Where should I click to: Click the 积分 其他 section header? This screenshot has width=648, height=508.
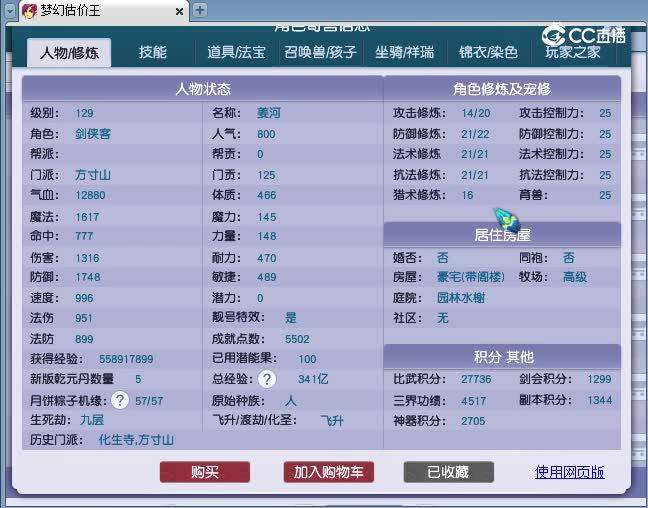502,357
